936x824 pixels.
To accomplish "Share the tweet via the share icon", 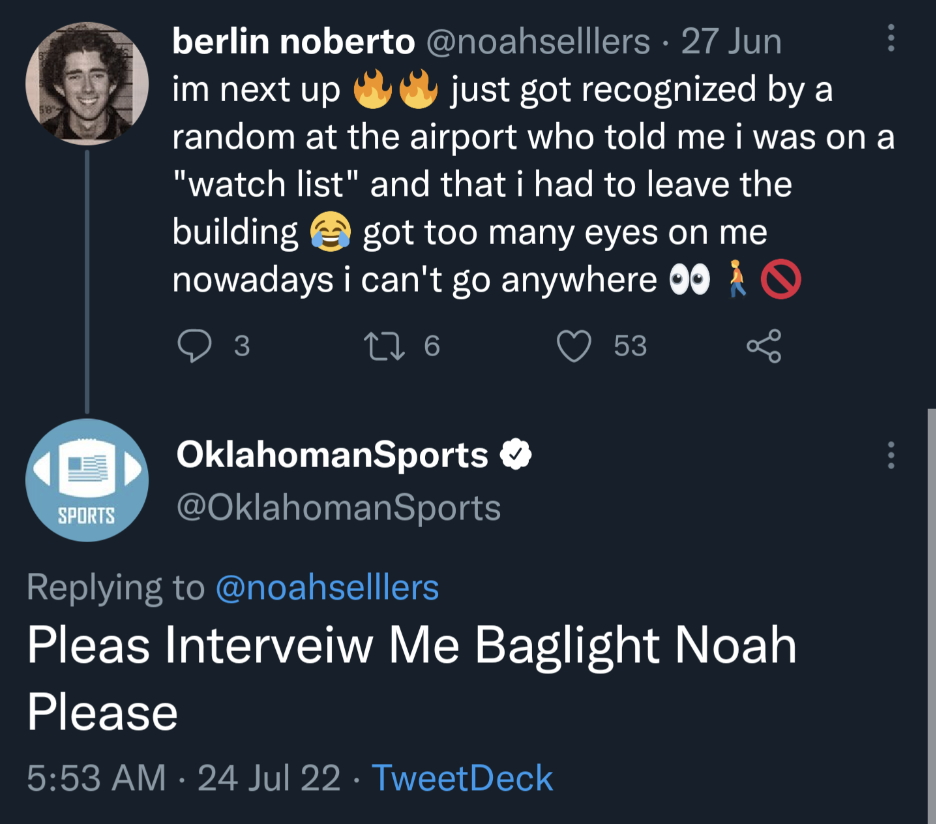I will click(x=763, y=346).
